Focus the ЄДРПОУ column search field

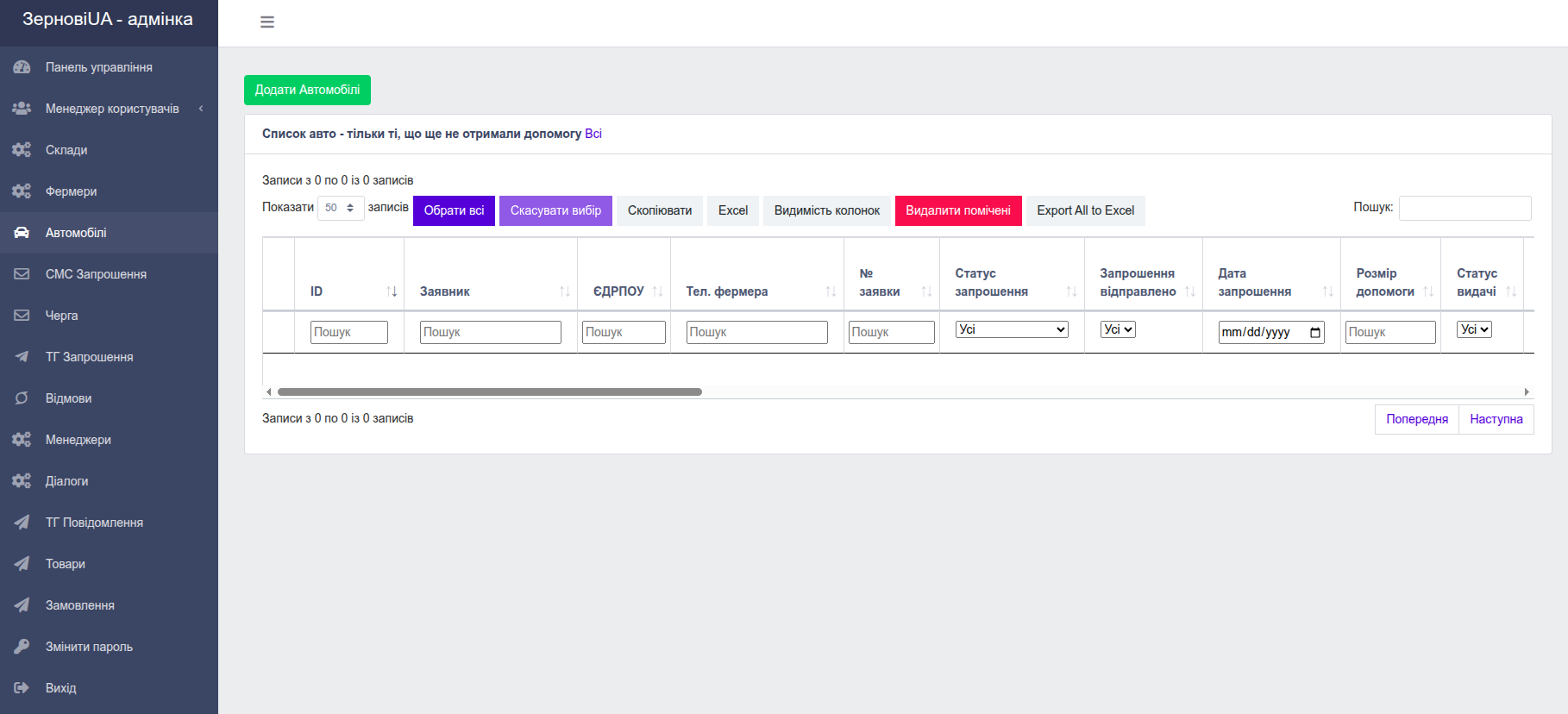click(x=624, y=332)
